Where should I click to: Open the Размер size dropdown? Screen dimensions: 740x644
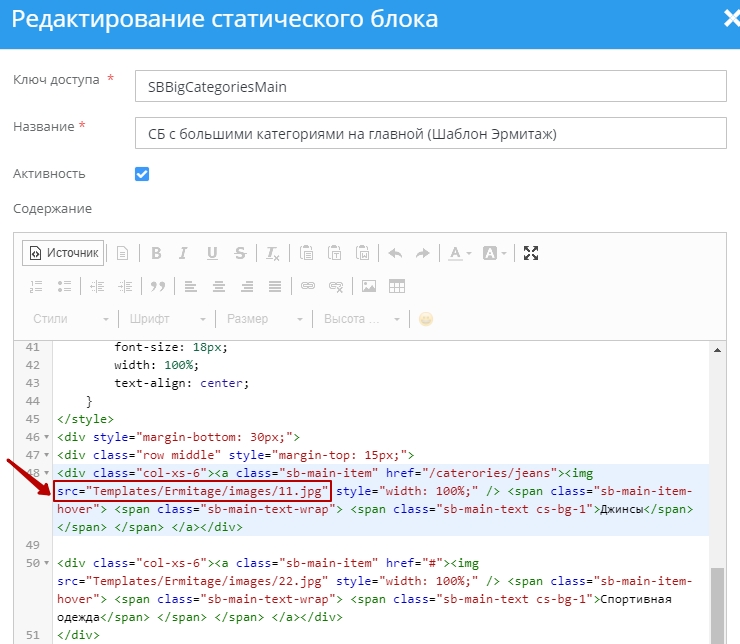coord(264,319)
